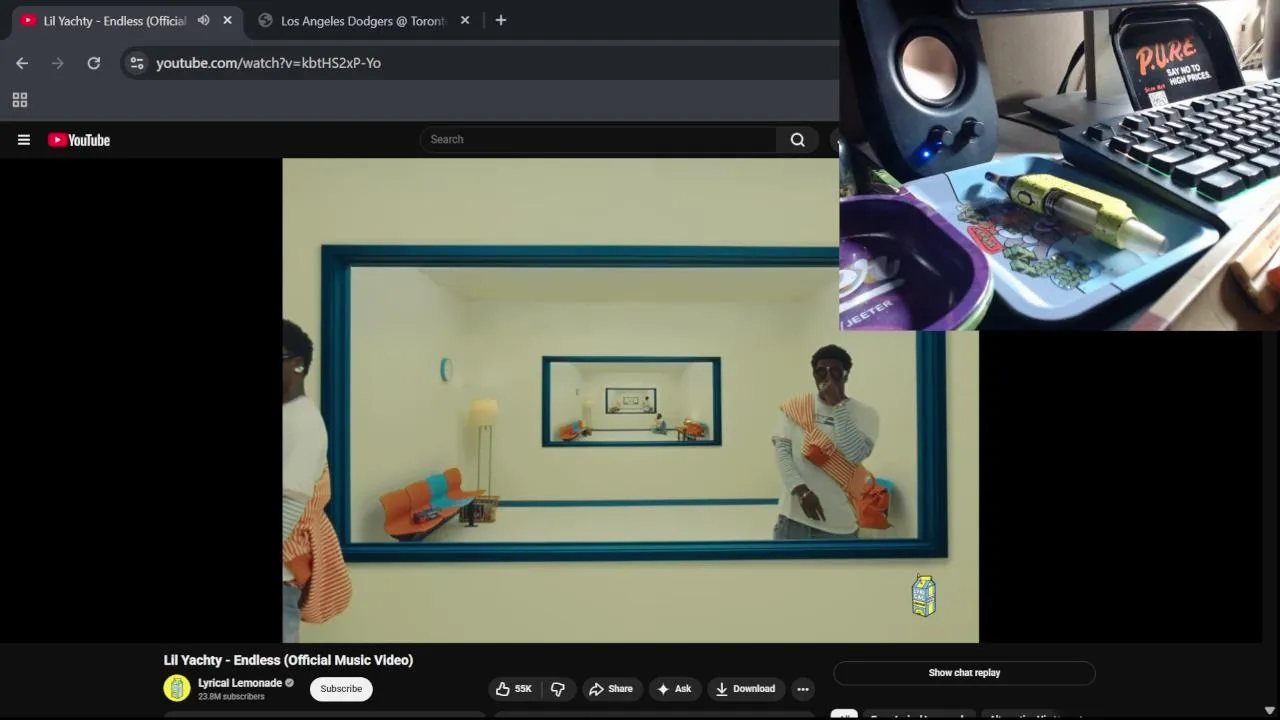This screenshot has width=1280, height=720.
Task: Open the Ask AI assistant button
Action: pyautogui.click(x=674, y=689)
